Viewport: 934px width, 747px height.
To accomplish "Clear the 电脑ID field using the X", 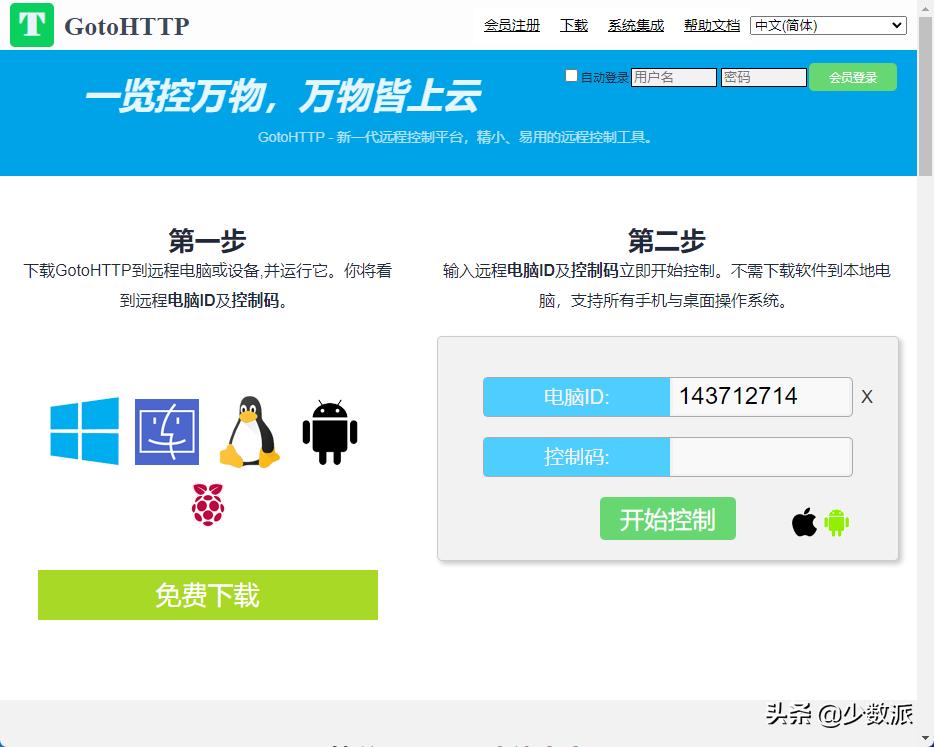I will (866, 397).
